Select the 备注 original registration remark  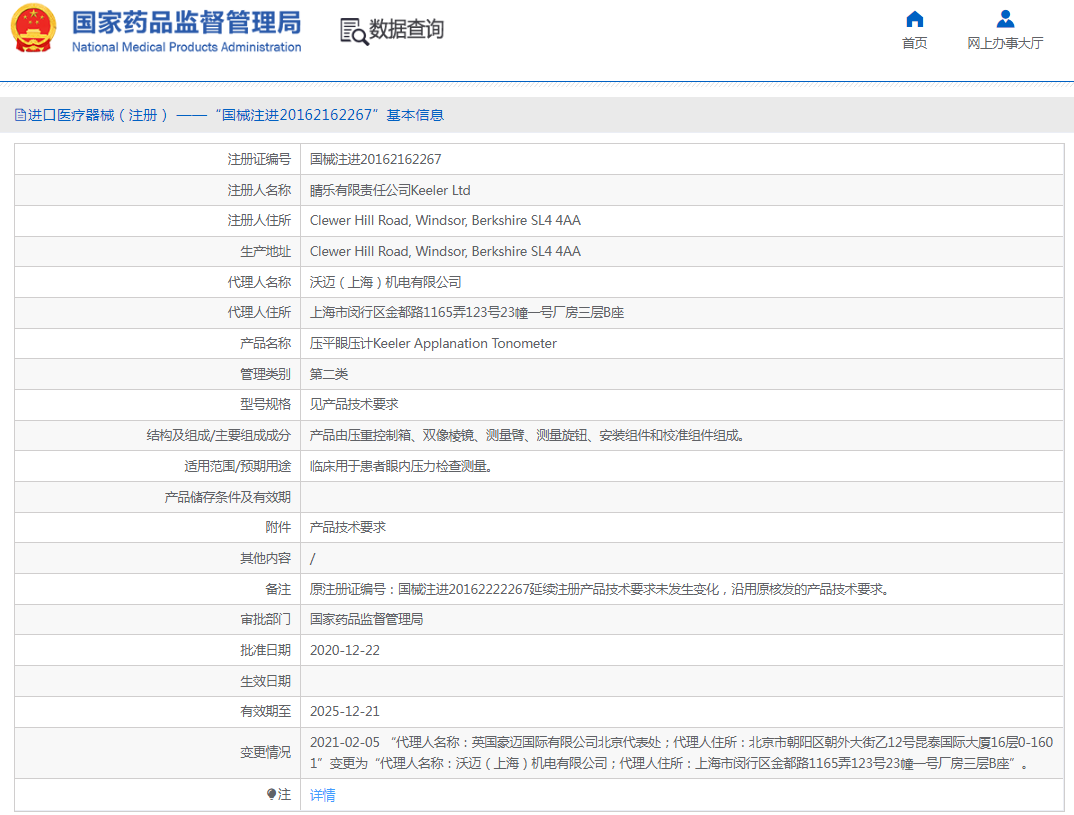599,589
